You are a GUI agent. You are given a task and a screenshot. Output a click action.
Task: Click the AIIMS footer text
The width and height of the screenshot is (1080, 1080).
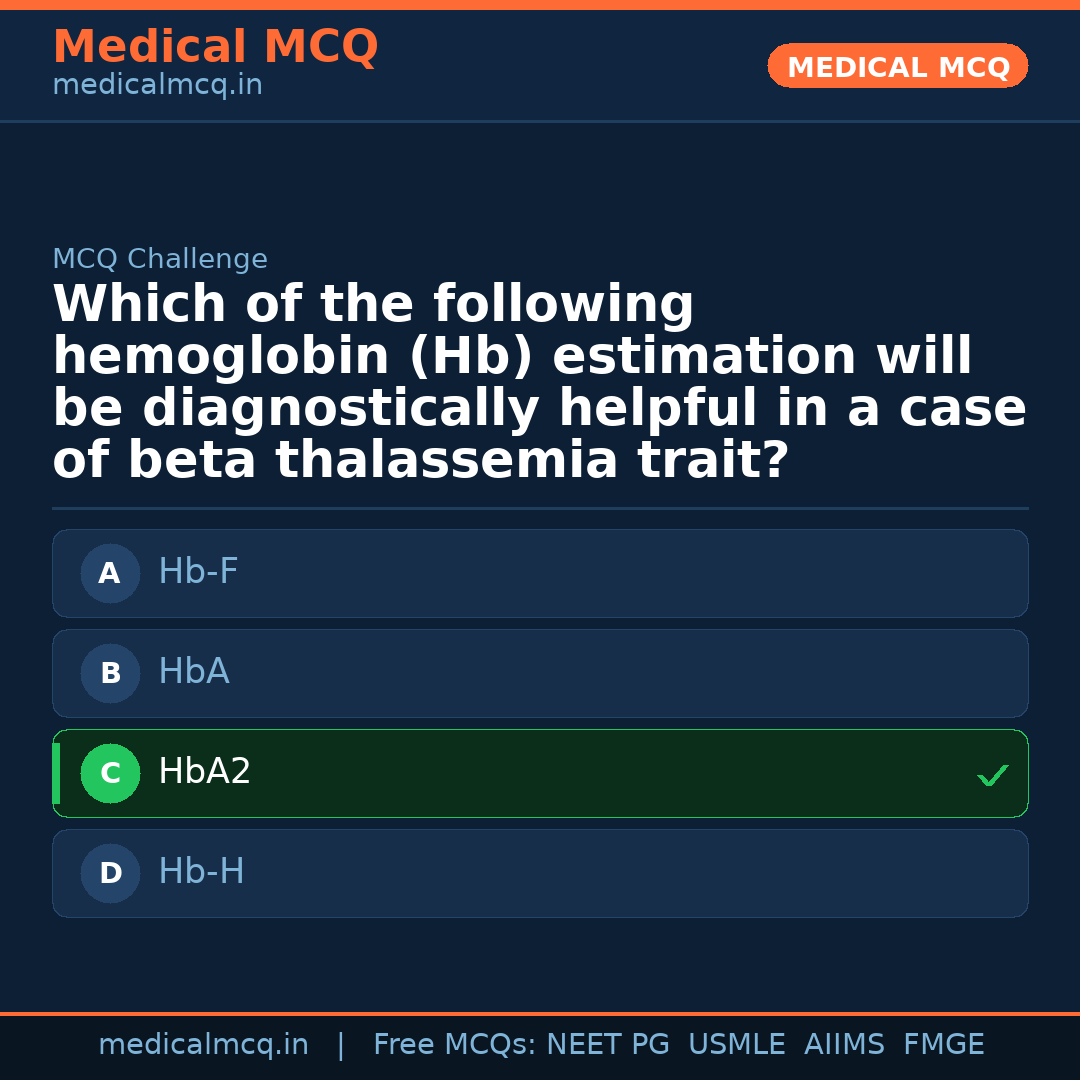[844, 1045]
